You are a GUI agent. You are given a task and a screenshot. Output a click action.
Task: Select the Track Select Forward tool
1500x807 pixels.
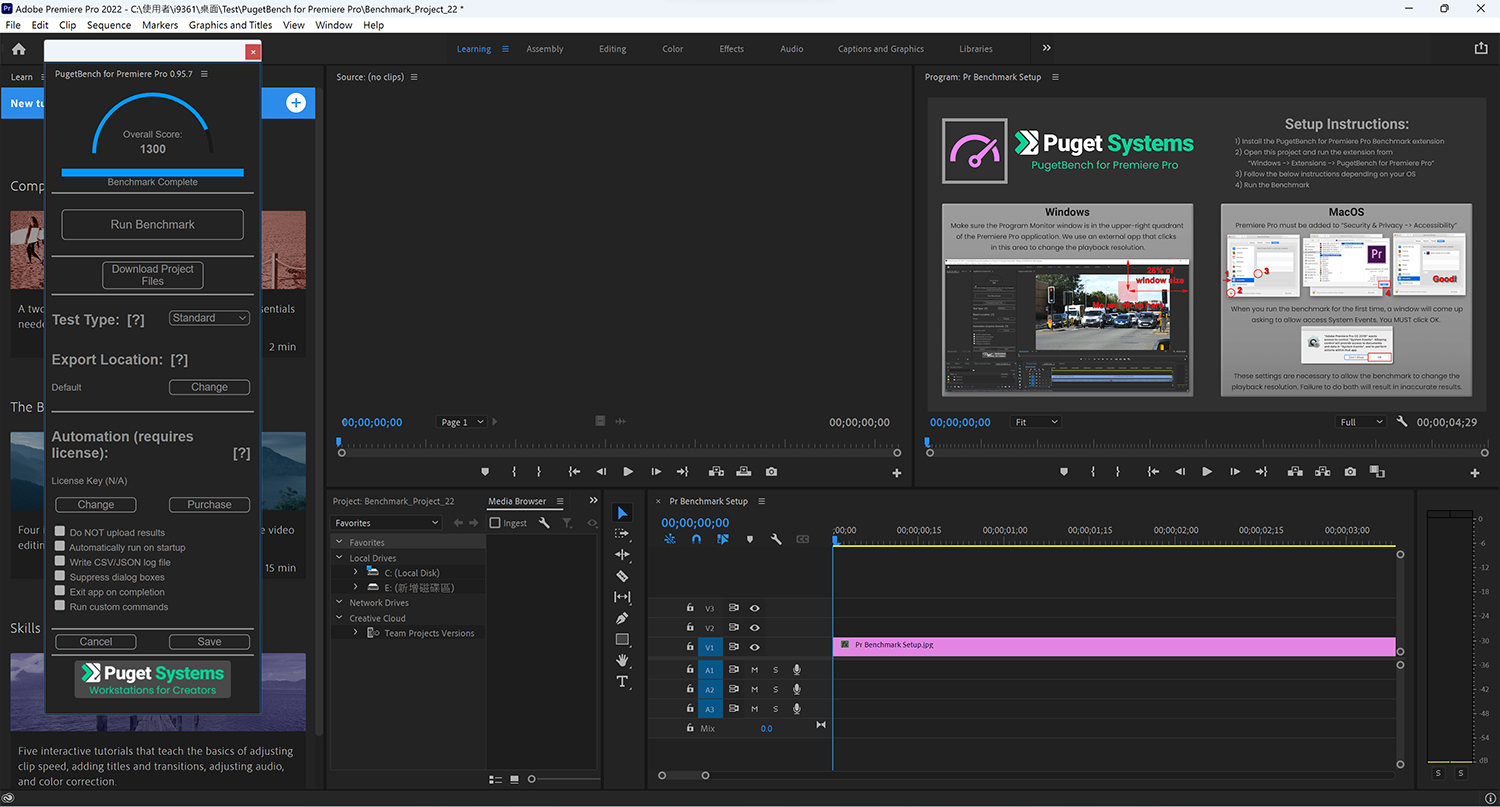point(622,534)
